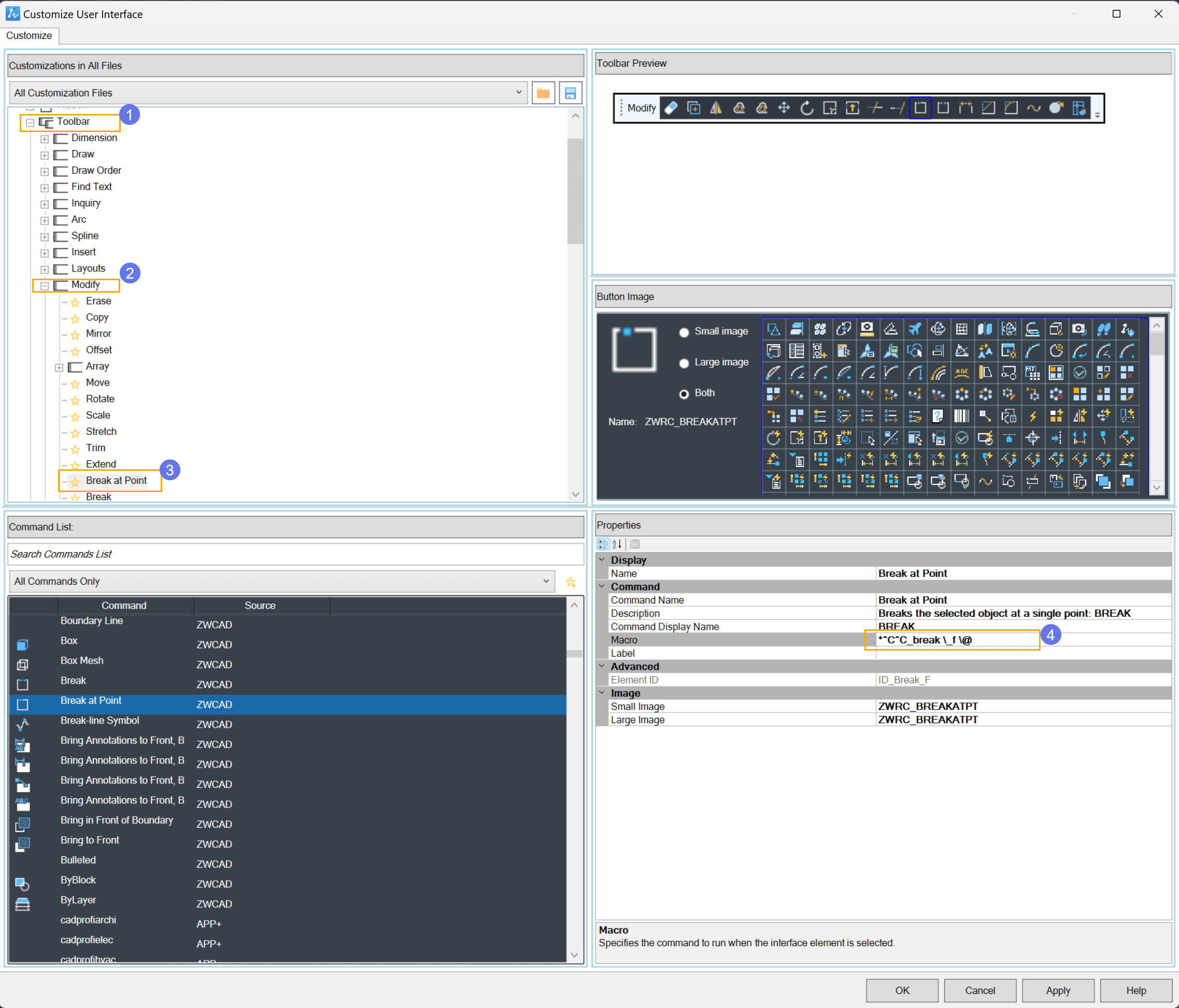Collapse the Modify toolbar node
Screen dimensions: 1179x1008
(45, 285)
